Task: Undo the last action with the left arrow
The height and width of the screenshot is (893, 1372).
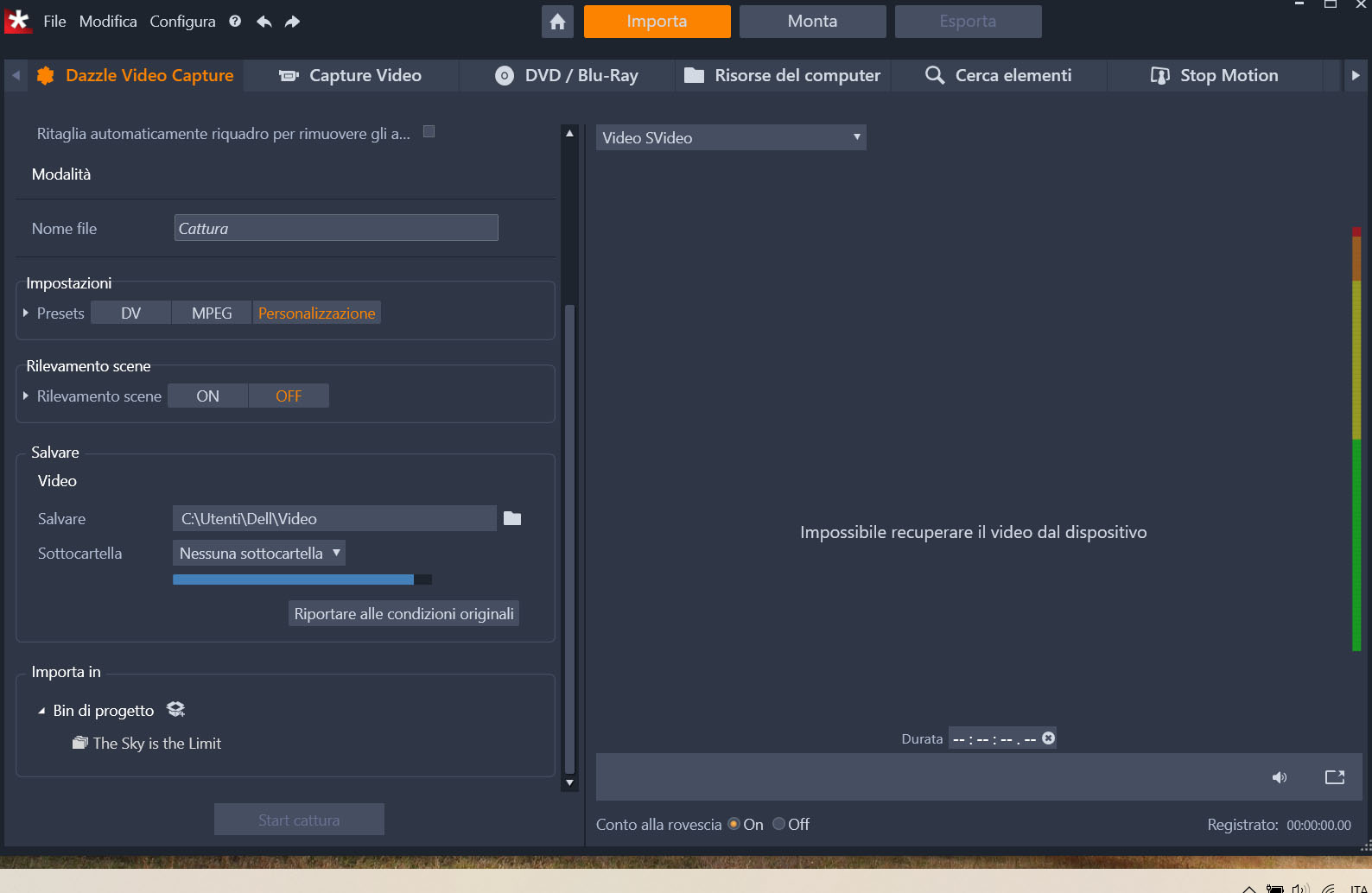Action: click(264, 21)
